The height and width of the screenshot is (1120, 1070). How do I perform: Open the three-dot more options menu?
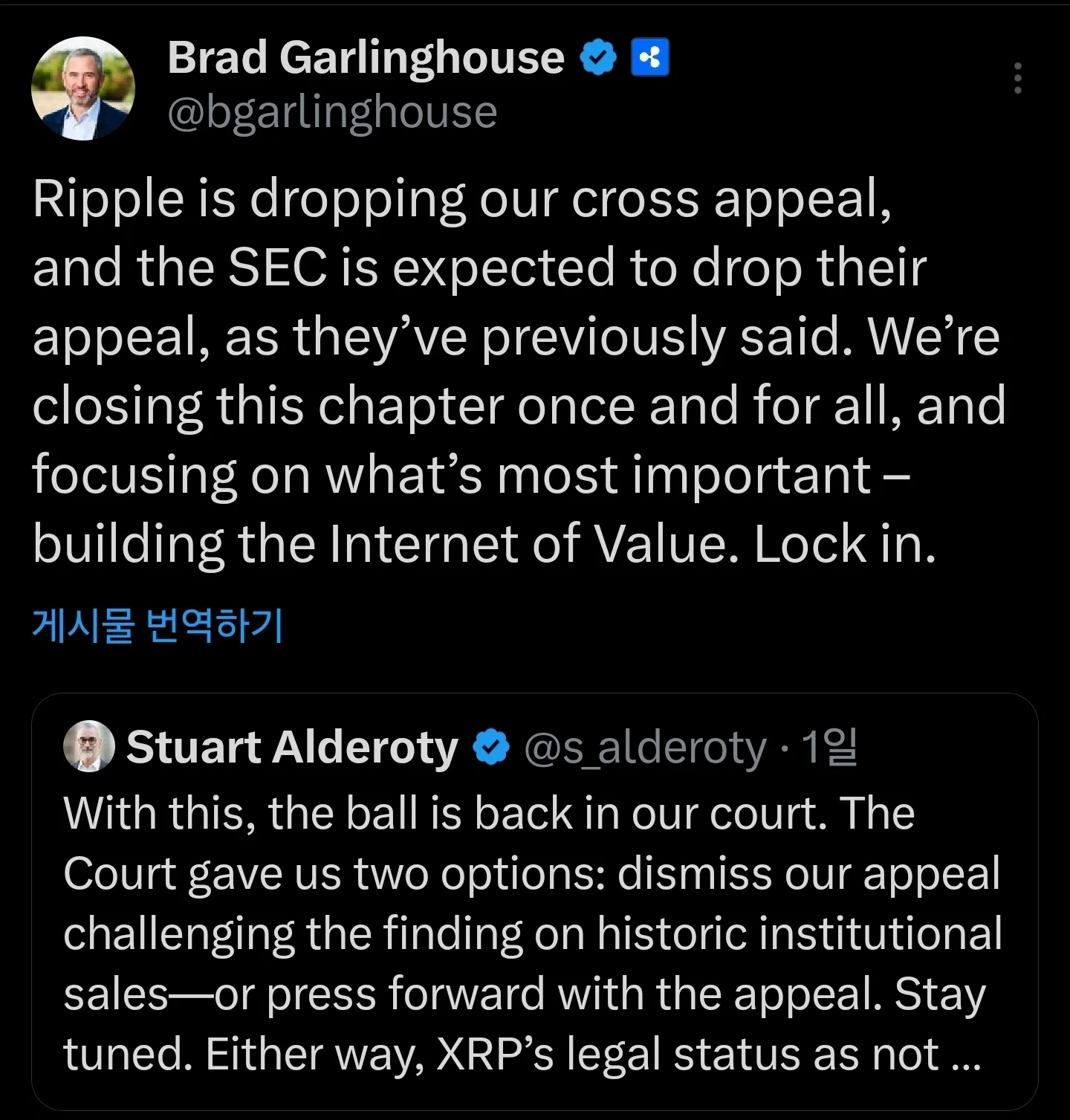(1017, 78)
